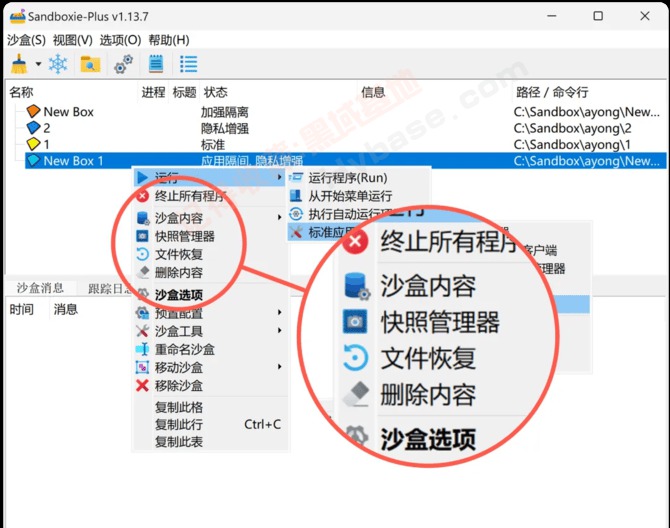670x528 pixels.
Task: Click the 标准应用 wrench submenu icon
Action: [296, 232]
